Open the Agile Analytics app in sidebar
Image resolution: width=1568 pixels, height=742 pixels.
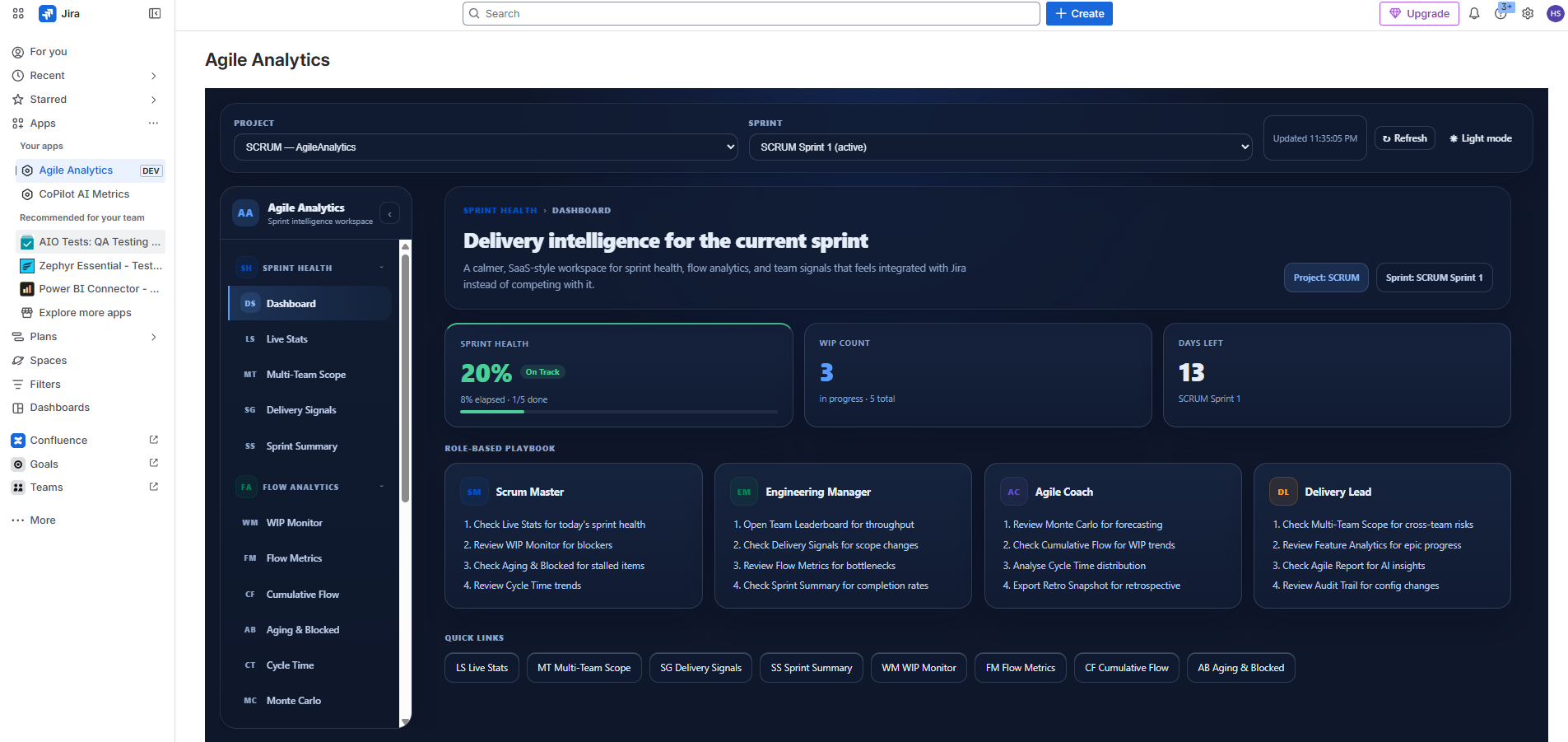coord(77,170)
